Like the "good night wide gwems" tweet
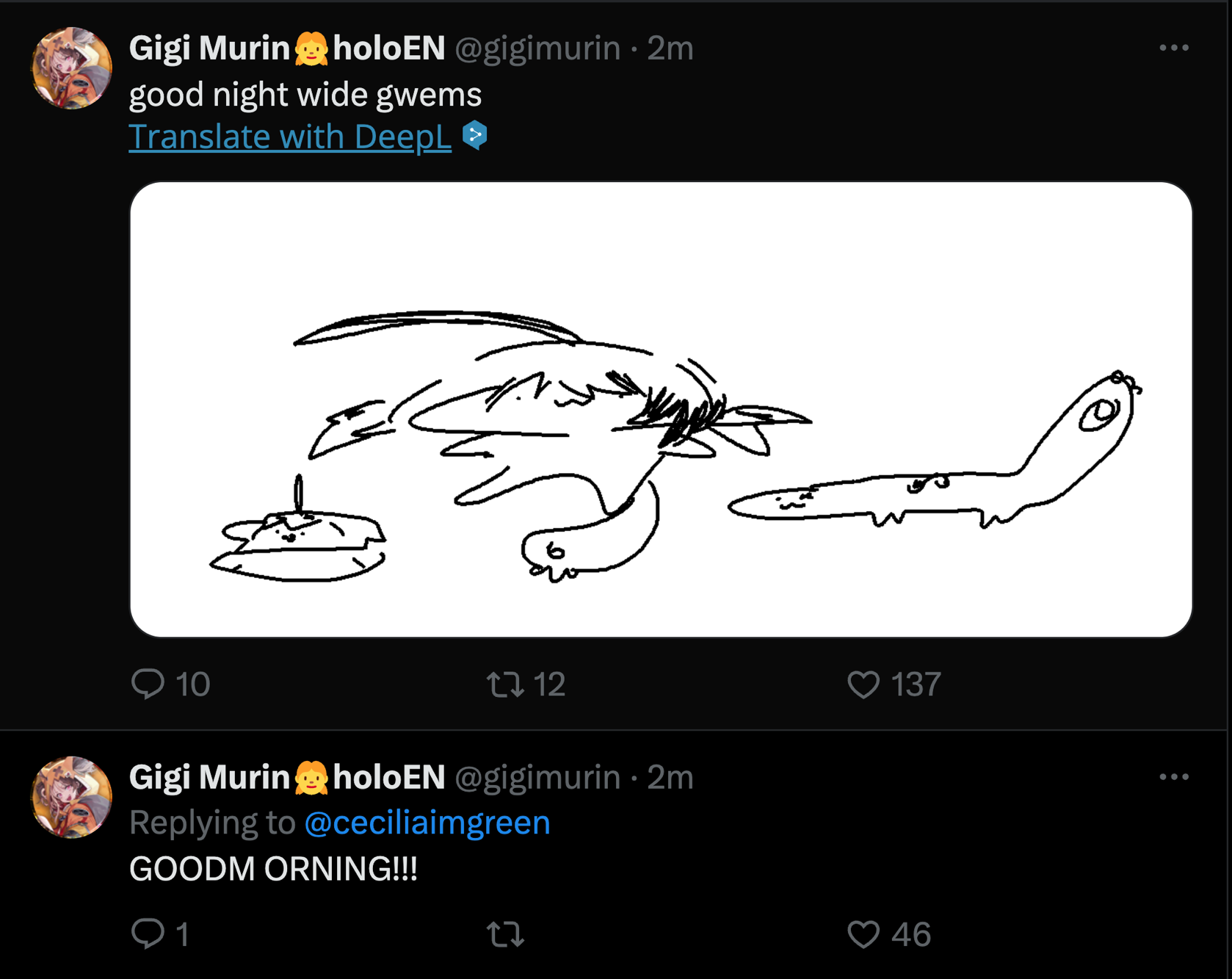 (863, 684)
